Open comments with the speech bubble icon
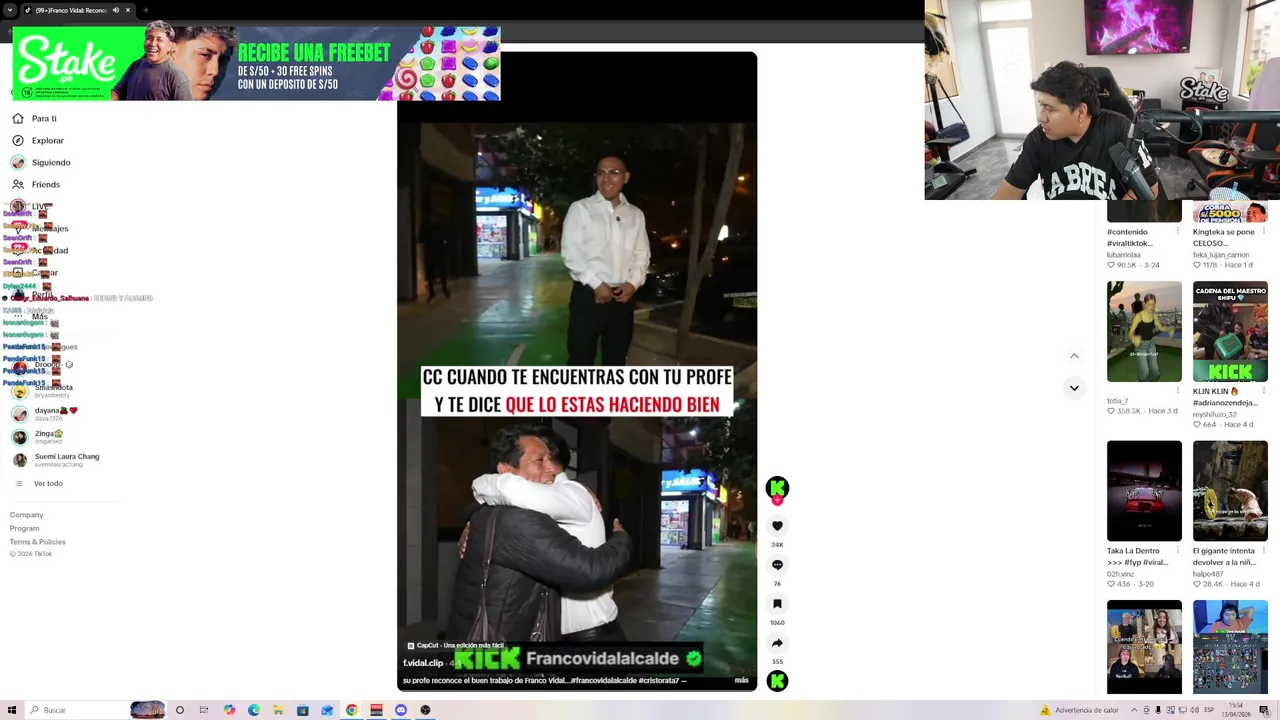Screen dimensions: 1280x720 [x=777, y=565]
